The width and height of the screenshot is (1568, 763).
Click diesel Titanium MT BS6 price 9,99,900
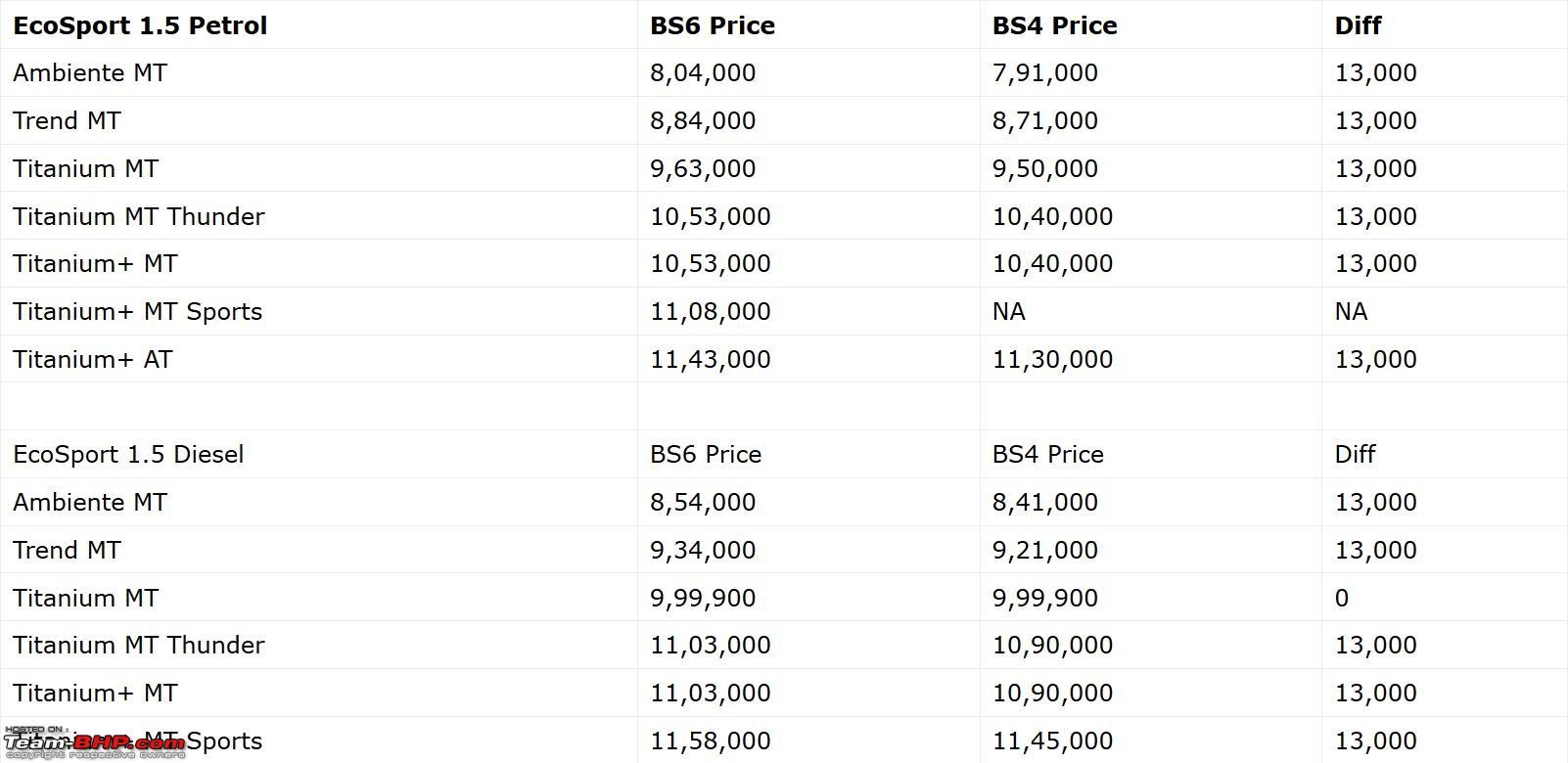703,599
